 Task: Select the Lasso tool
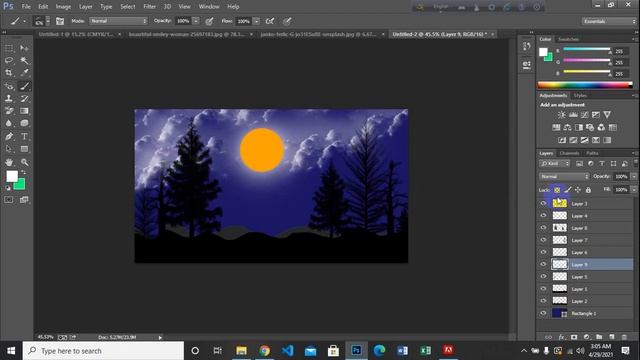(9, 60)
